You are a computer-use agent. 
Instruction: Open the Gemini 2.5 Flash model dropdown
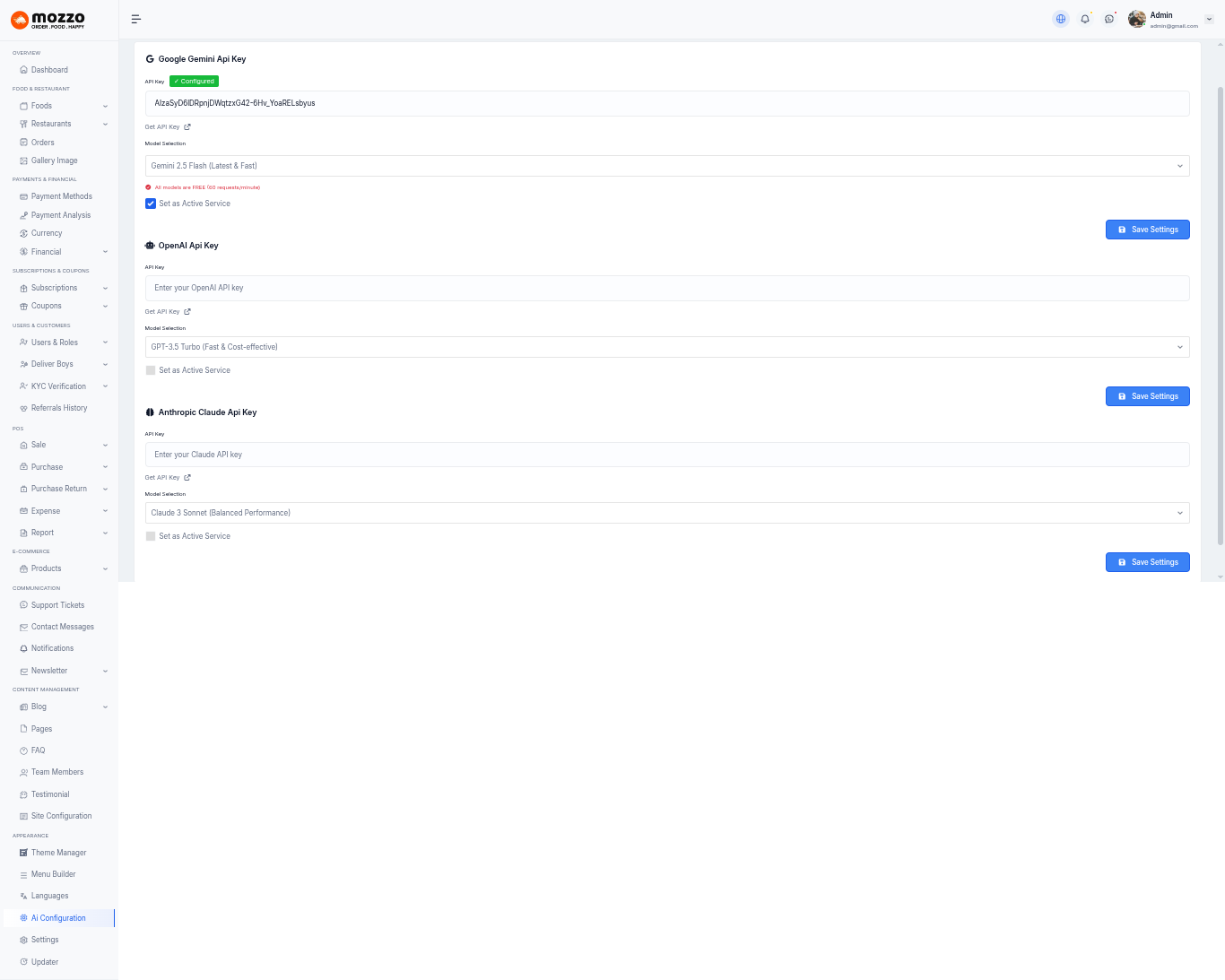click(666, 166)
